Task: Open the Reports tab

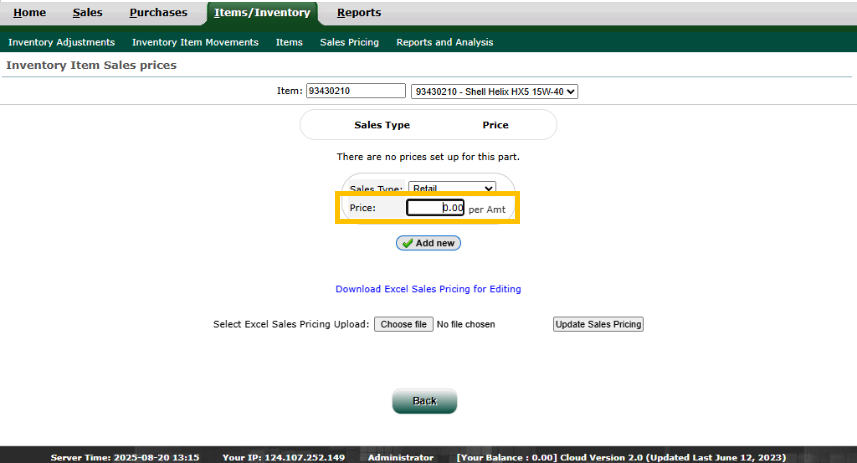Action: pos(359,13)
